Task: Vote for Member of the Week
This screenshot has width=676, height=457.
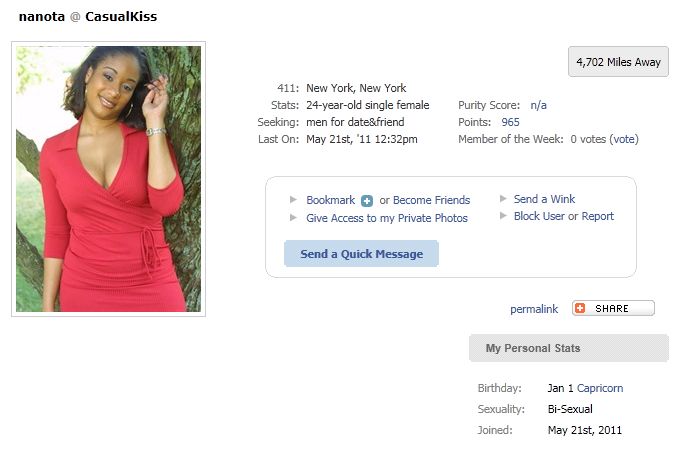Action: pyautogui.click(x=623, y=139)
